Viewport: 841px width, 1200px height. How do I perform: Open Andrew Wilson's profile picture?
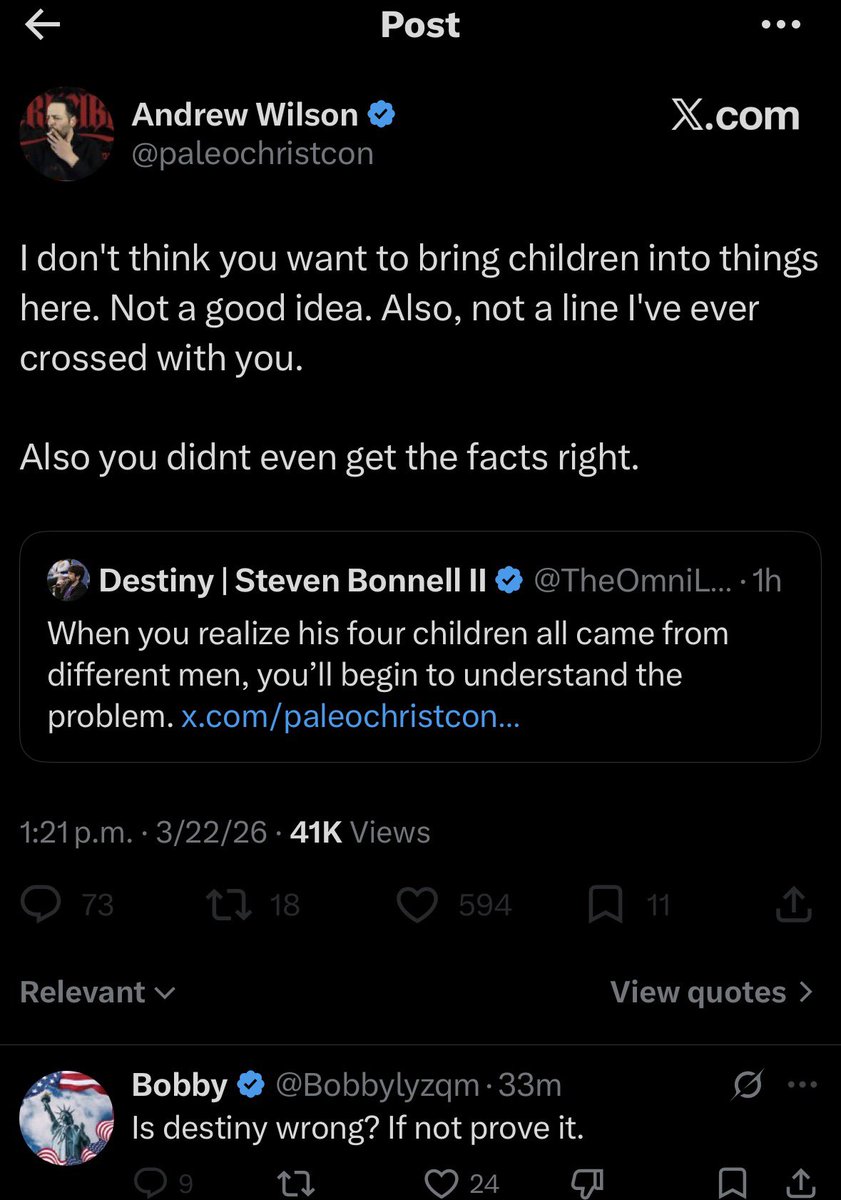67,133
